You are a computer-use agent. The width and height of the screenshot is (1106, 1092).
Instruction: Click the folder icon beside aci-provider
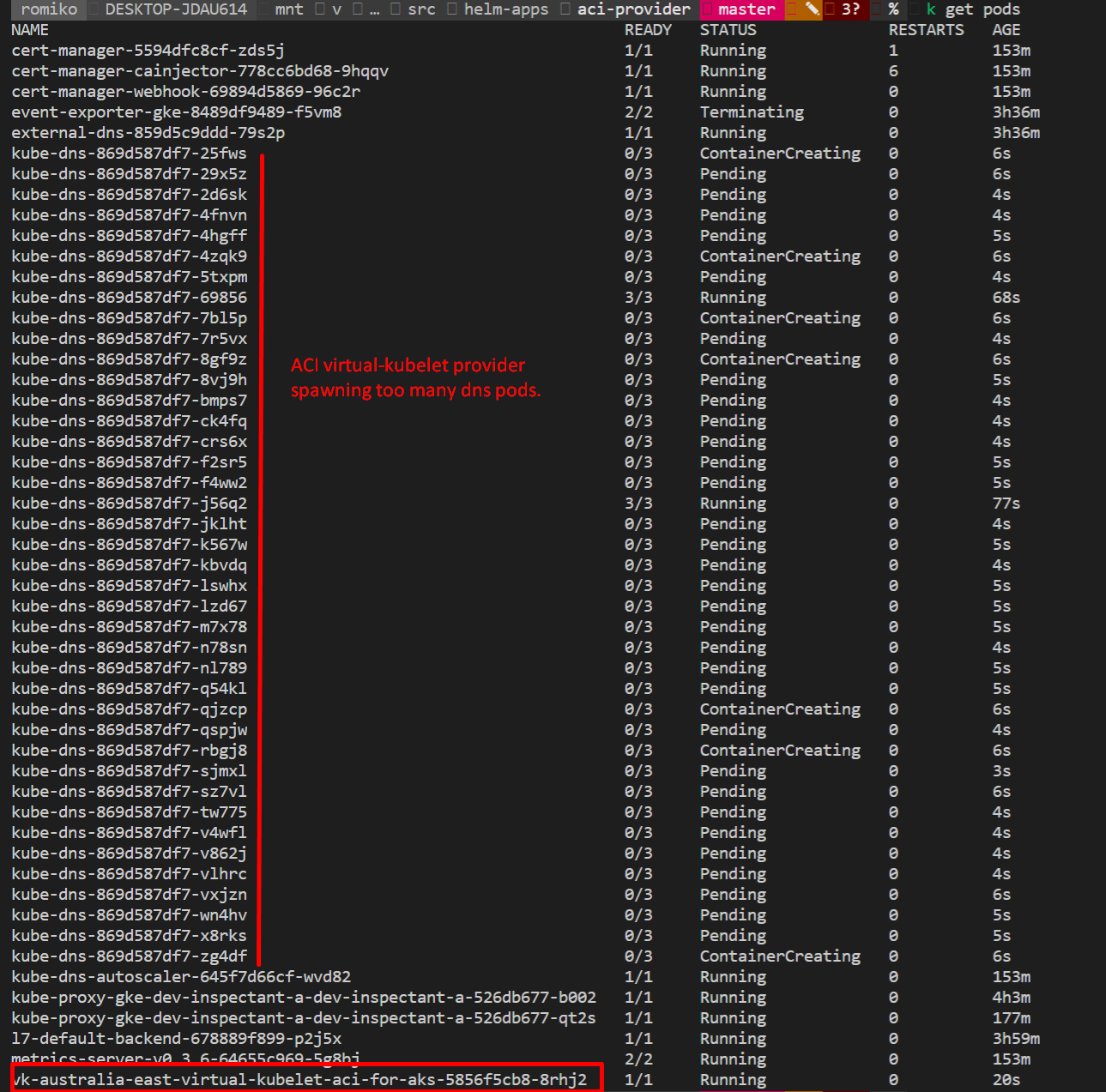(x=564, y=10)
